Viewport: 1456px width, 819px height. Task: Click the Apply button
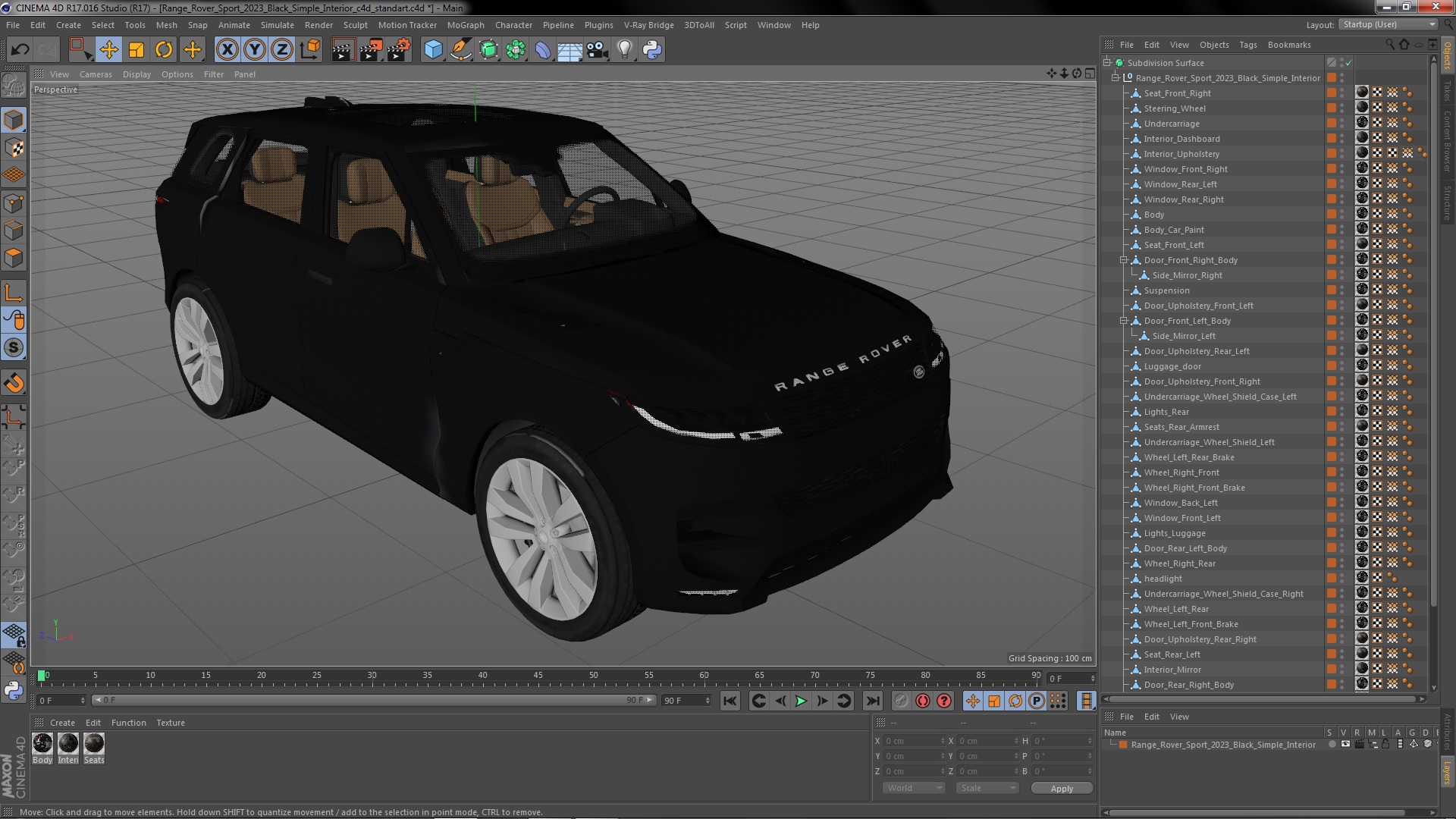tap(1062, 789)
